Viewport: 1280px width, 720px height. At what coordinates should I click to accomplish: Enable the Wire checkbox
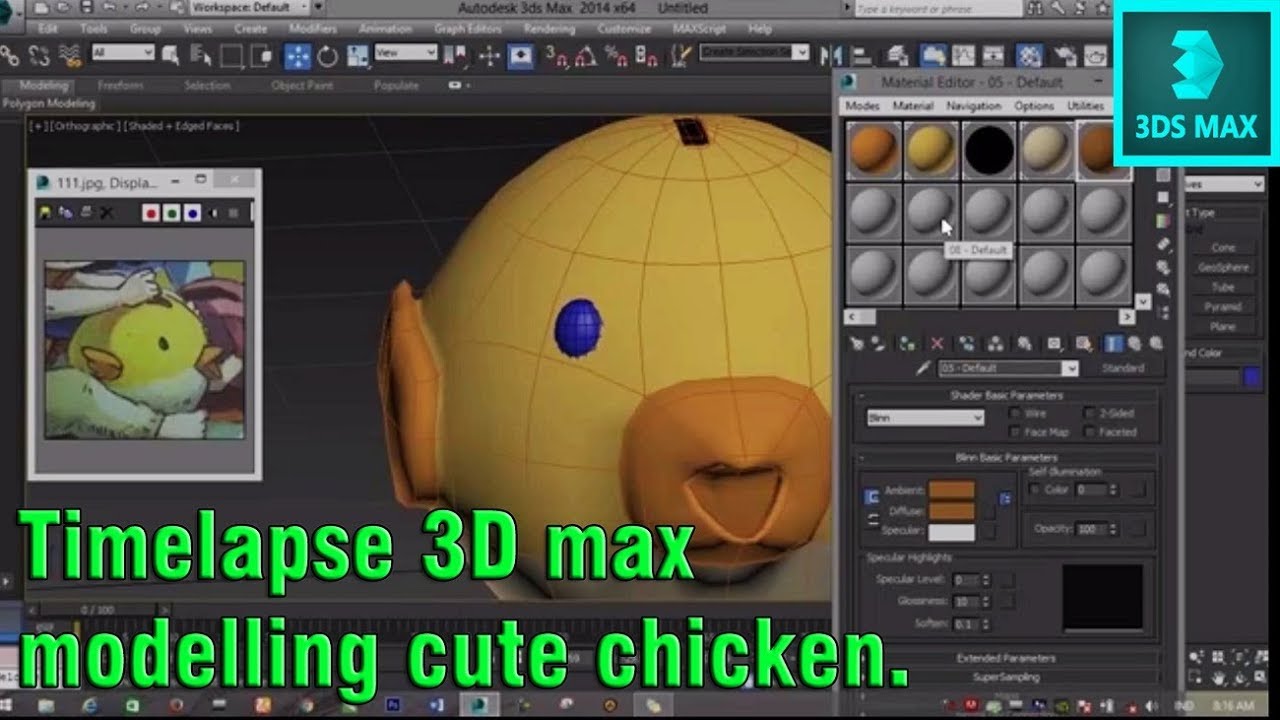(x=1015, y=413)
